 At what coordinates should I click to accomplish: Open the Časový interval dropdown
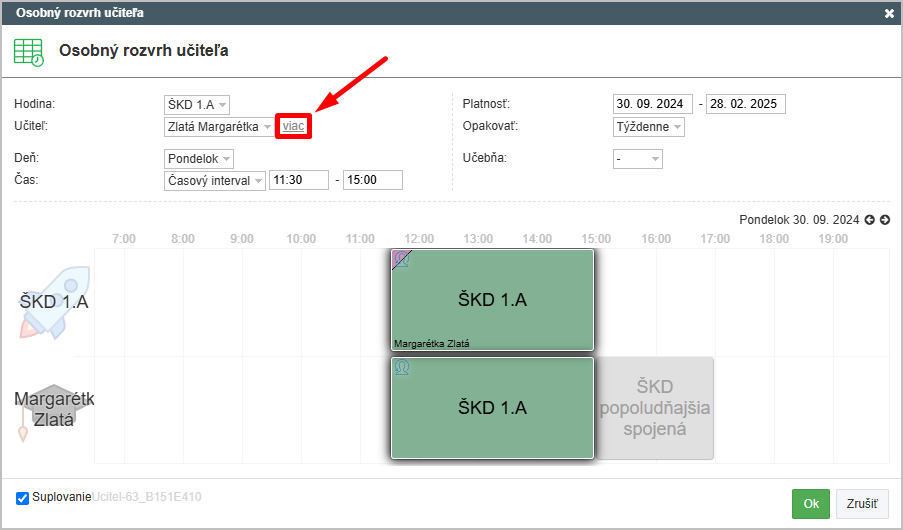[x=215, y=180]
